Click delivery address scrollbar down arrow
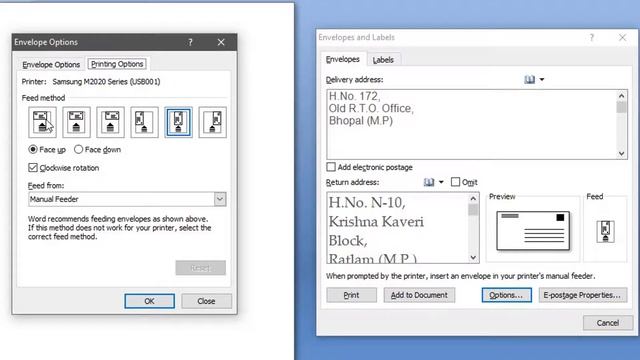640x360 pixels. (x=622, y=153)
